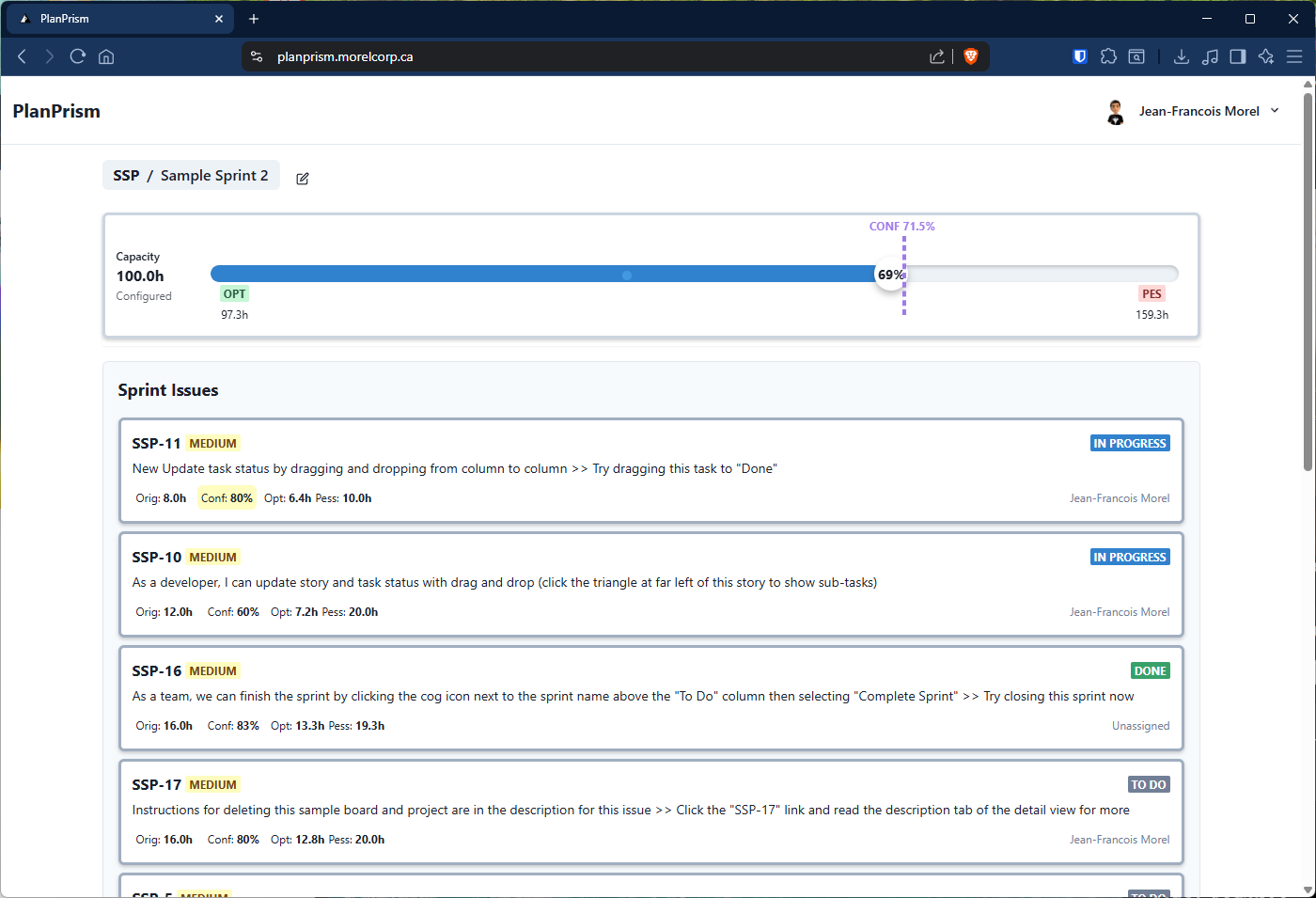Click the user avatar picture
The height and width of the screenshot is (898, 1316).
coord(1116,112)
